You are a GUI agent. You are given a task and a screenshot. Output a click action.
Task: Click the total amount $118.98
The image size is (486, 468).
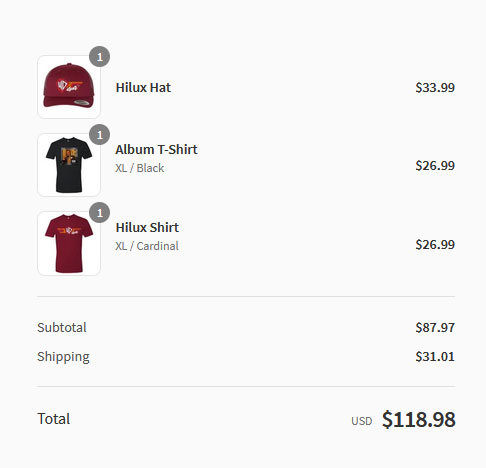pyautogui.click(x=419, y=419)
